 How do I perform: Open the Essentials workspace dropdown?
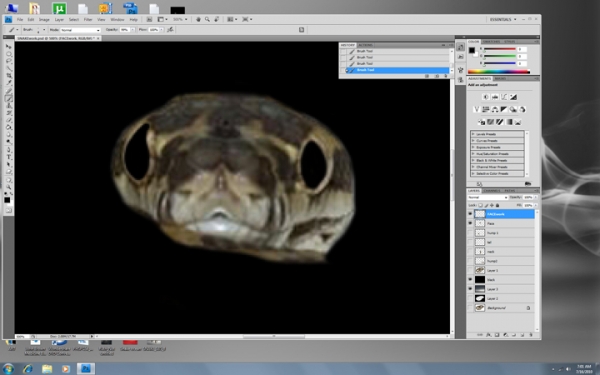pos(503,19)
